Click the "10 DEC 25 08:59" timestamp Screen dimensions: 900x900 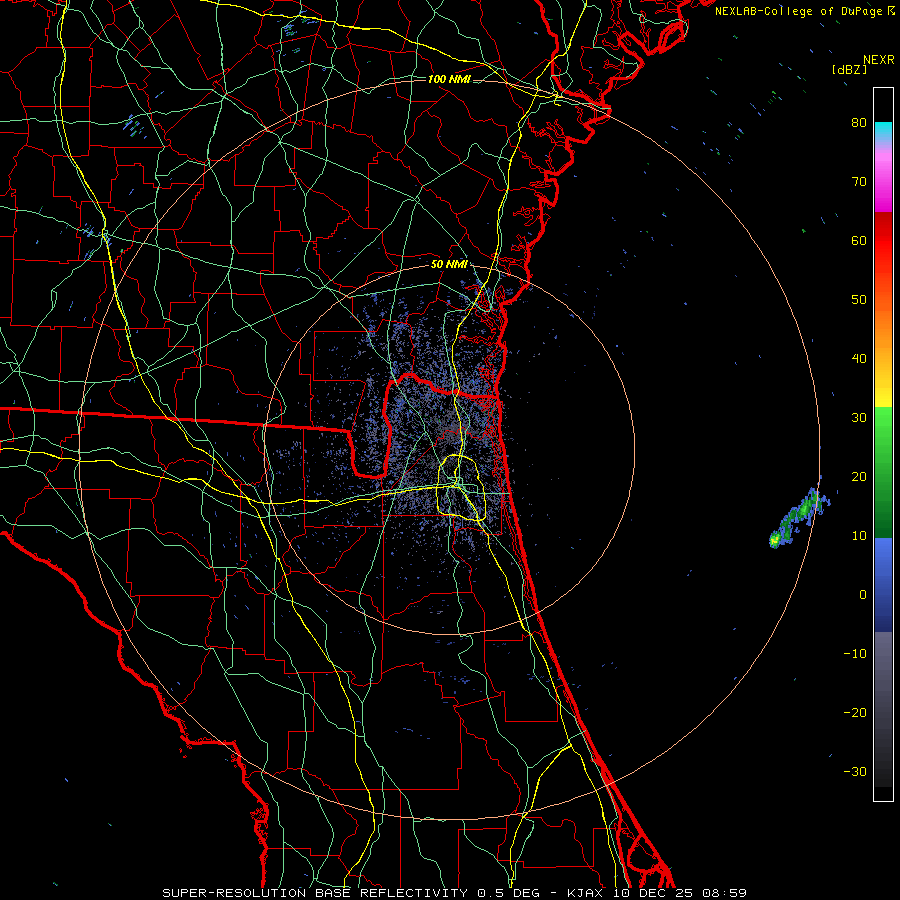coord(681,893)
